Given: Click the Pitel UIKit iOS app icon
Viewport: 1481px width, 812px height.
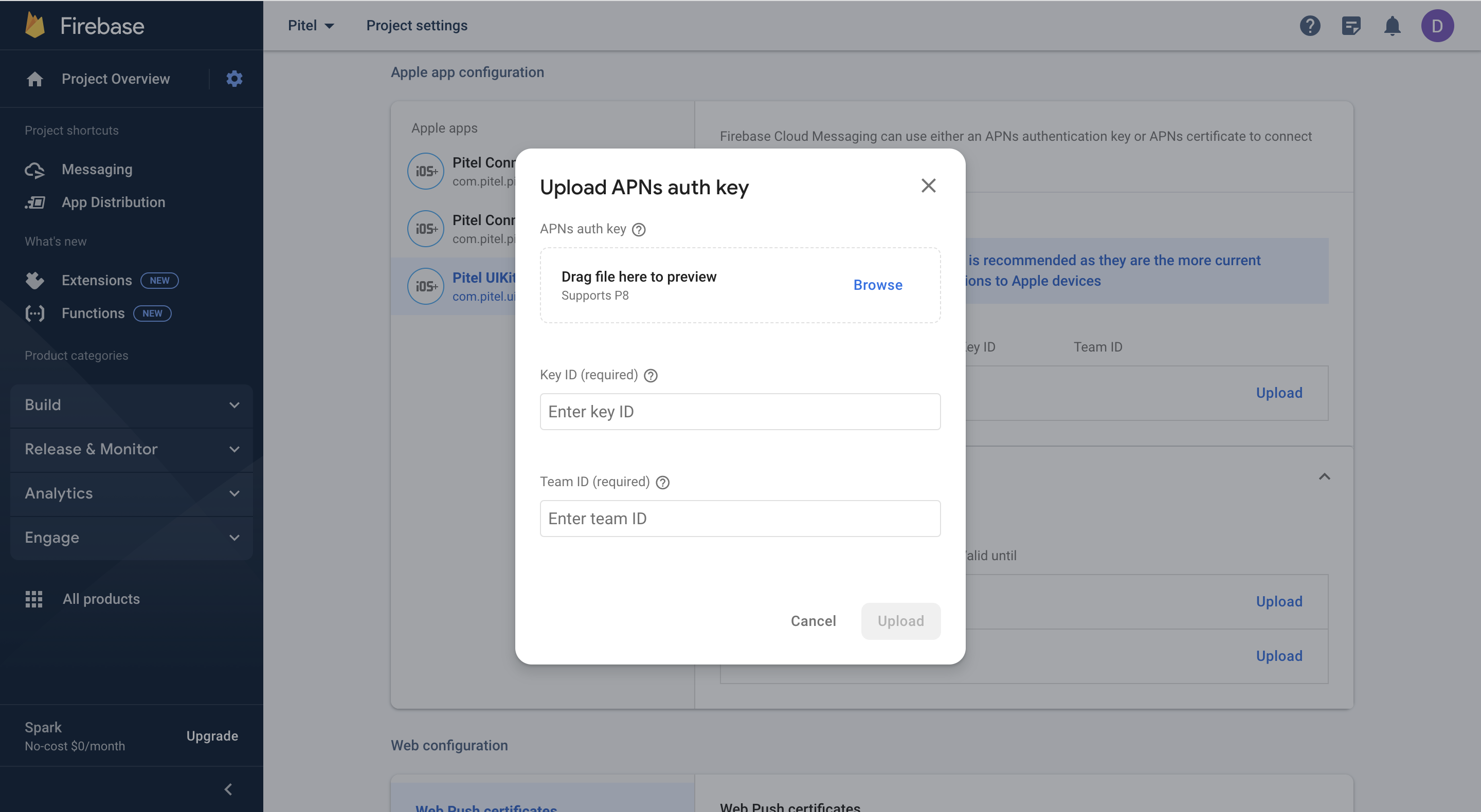Looking at the screenshot, I should (425, 286).
